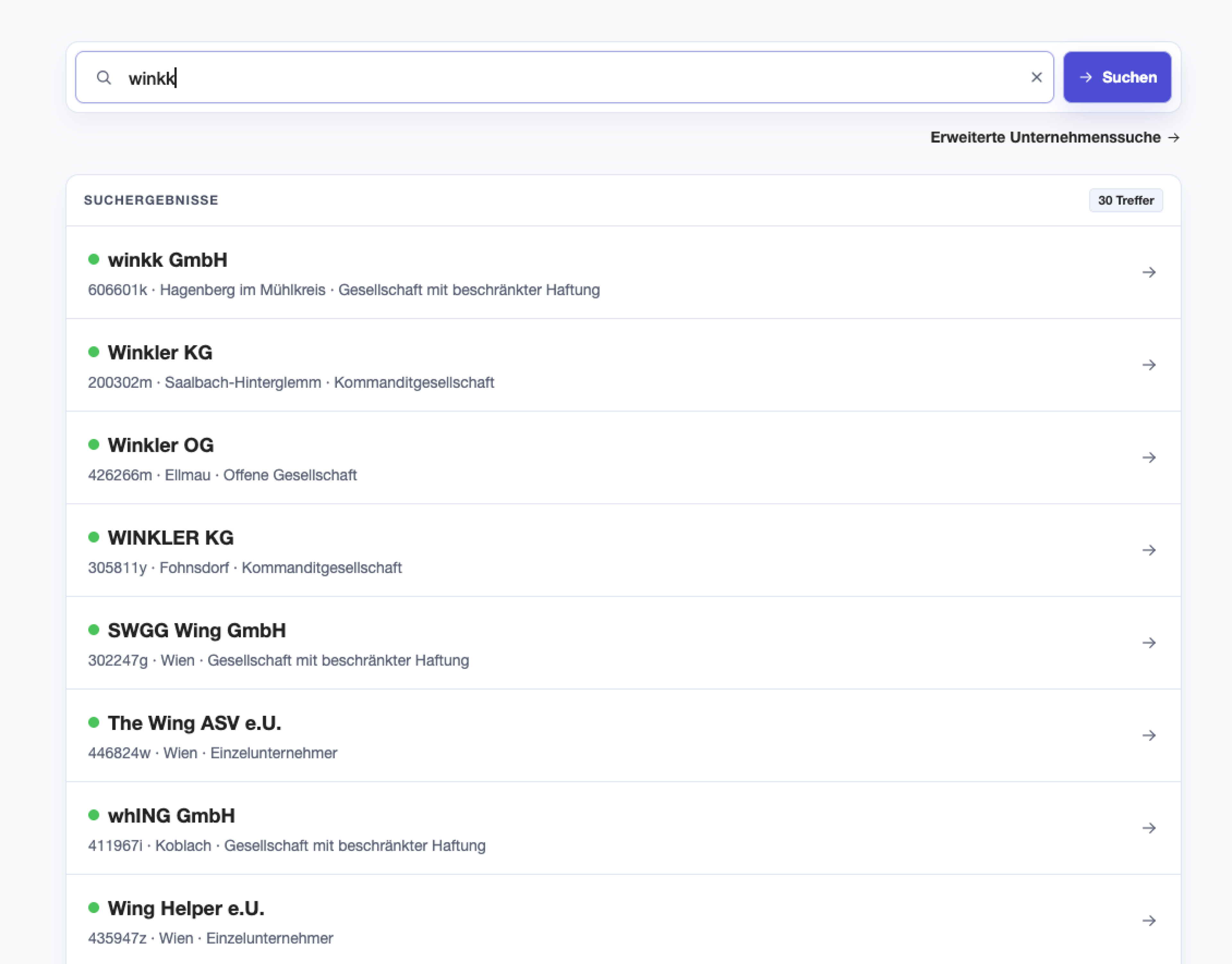Screen dimensions: 1232x964
Task: Click text 411967i · Koblach
Action: click(x=150, y=845)
